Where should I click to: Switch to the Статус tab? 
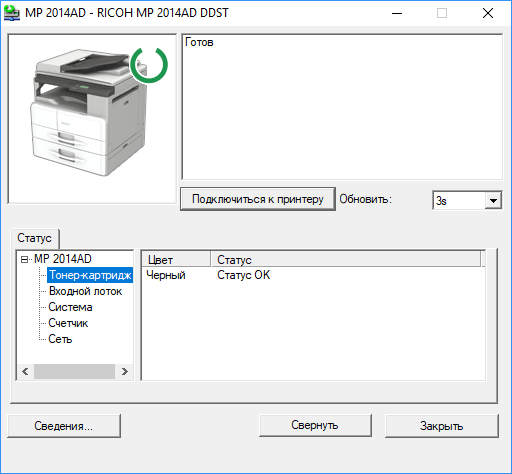coord(35,238)
